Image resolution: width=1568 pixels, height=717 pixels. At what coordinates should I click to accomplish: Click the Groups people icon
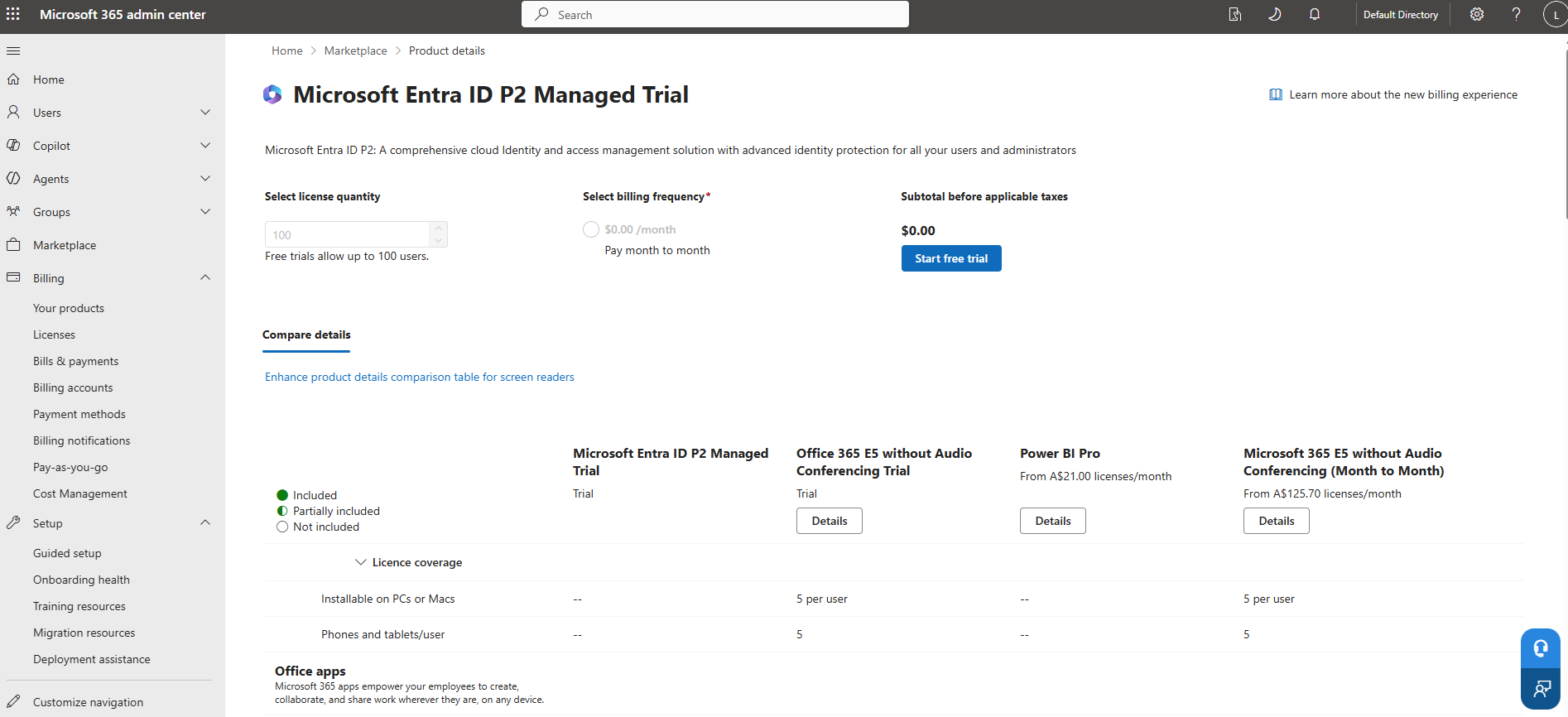13,211
